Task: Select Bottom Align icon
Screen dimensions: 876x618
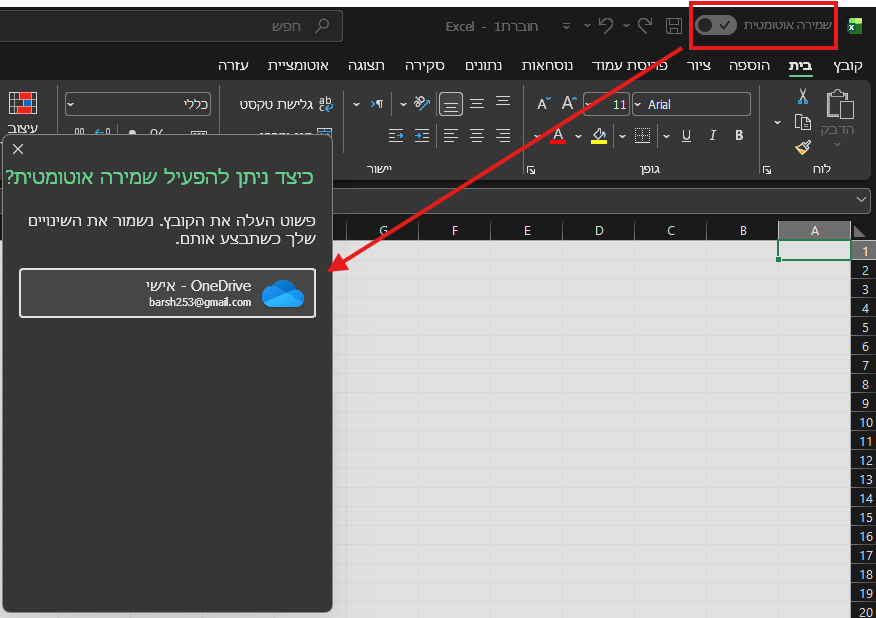Action: click(450, 104)
